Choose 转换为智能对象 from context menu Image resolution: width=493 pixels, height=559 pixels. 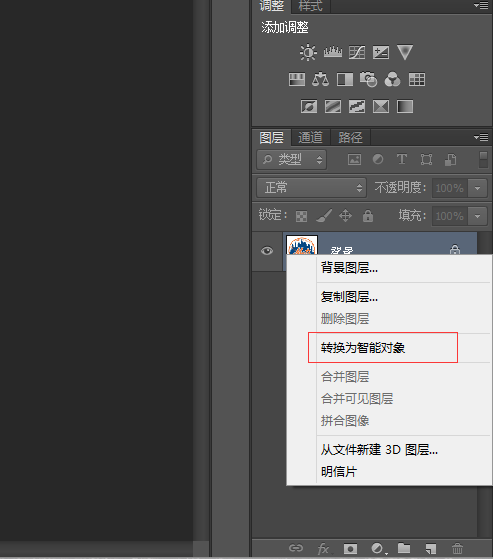363,348
